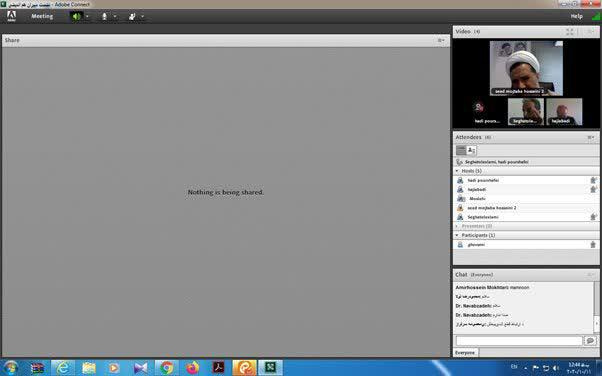Open the raise hand status dropdown arrow
Screen dimensions: 602x376
(x=142, y=17)
